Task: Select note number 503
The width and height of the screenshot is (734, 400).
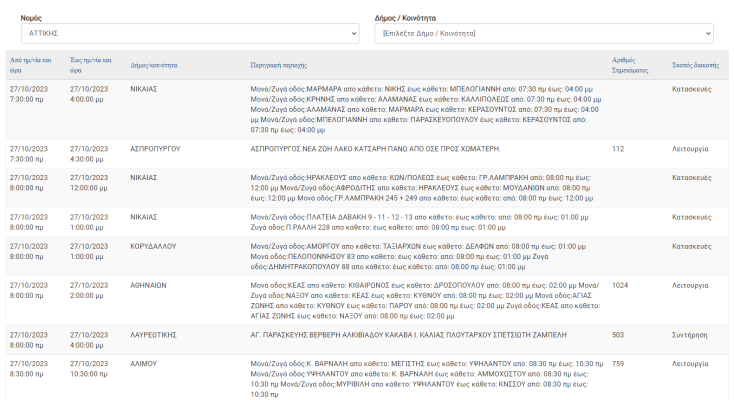Action: [618, 335]
